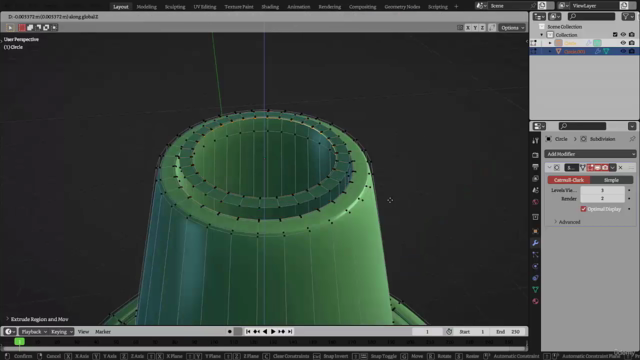Click the use preview range clock icon
The height and width of the screenshot is (360, 640).
pos(449,331)
